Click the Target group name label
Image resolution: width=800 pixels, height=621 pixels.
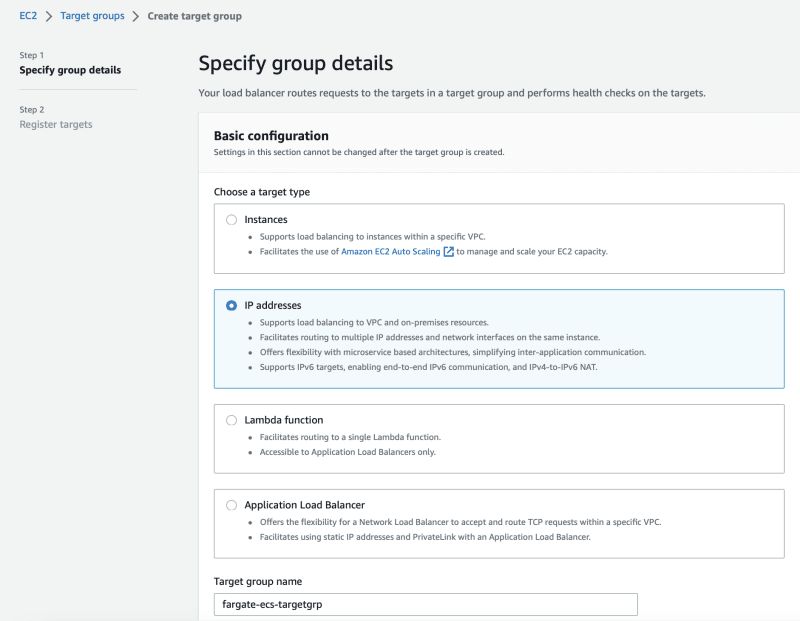click(x=258, y=581)
